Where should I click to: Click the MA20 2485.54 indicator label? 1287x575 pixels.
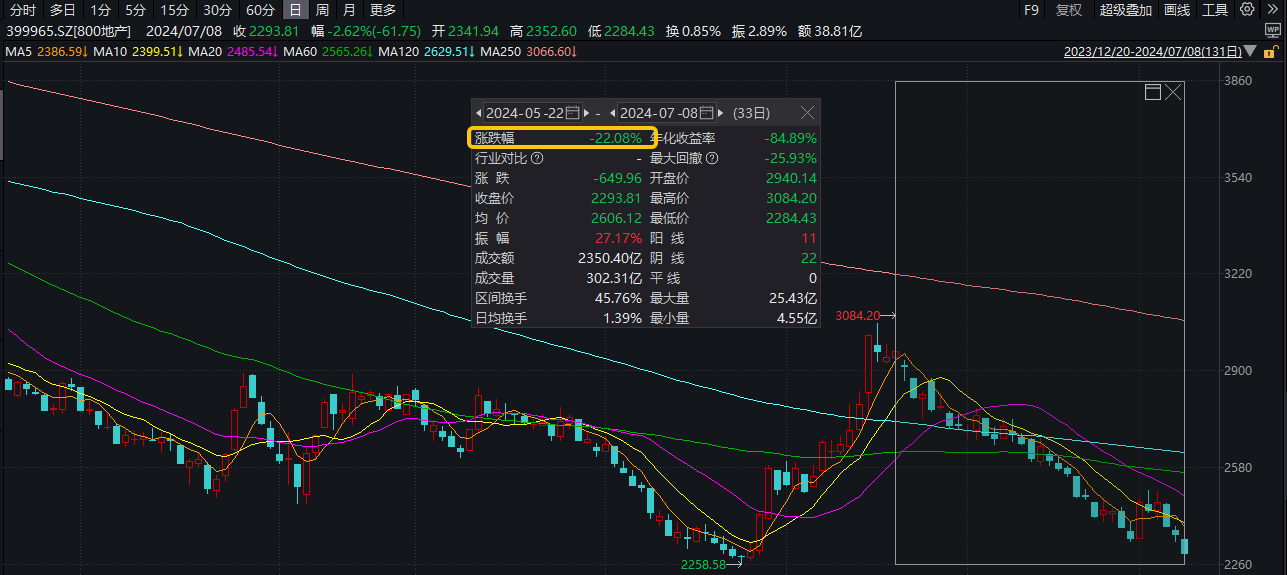[232, 51]
